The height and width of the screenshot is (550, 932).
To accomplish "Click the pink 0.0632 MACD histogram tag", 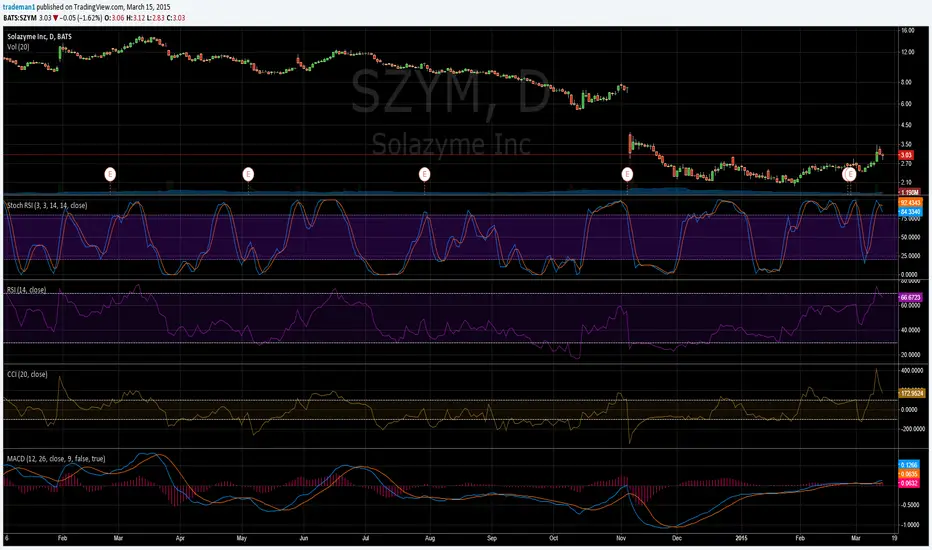I will (x=909, y=483).
